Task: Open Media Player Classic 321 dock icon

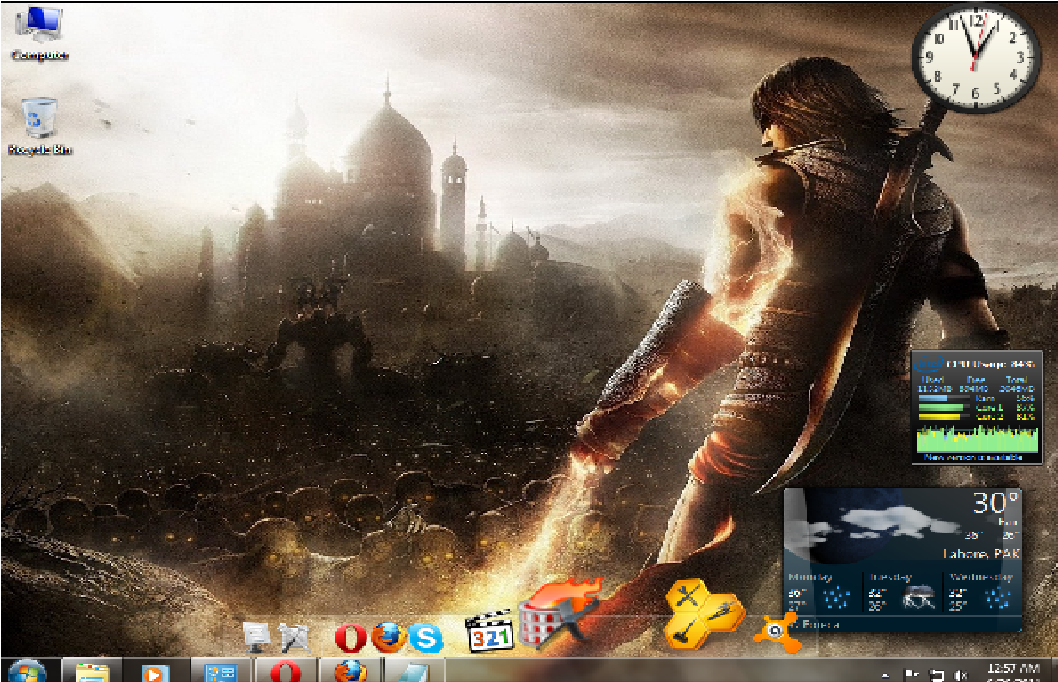Action: [x=489, y=631]
